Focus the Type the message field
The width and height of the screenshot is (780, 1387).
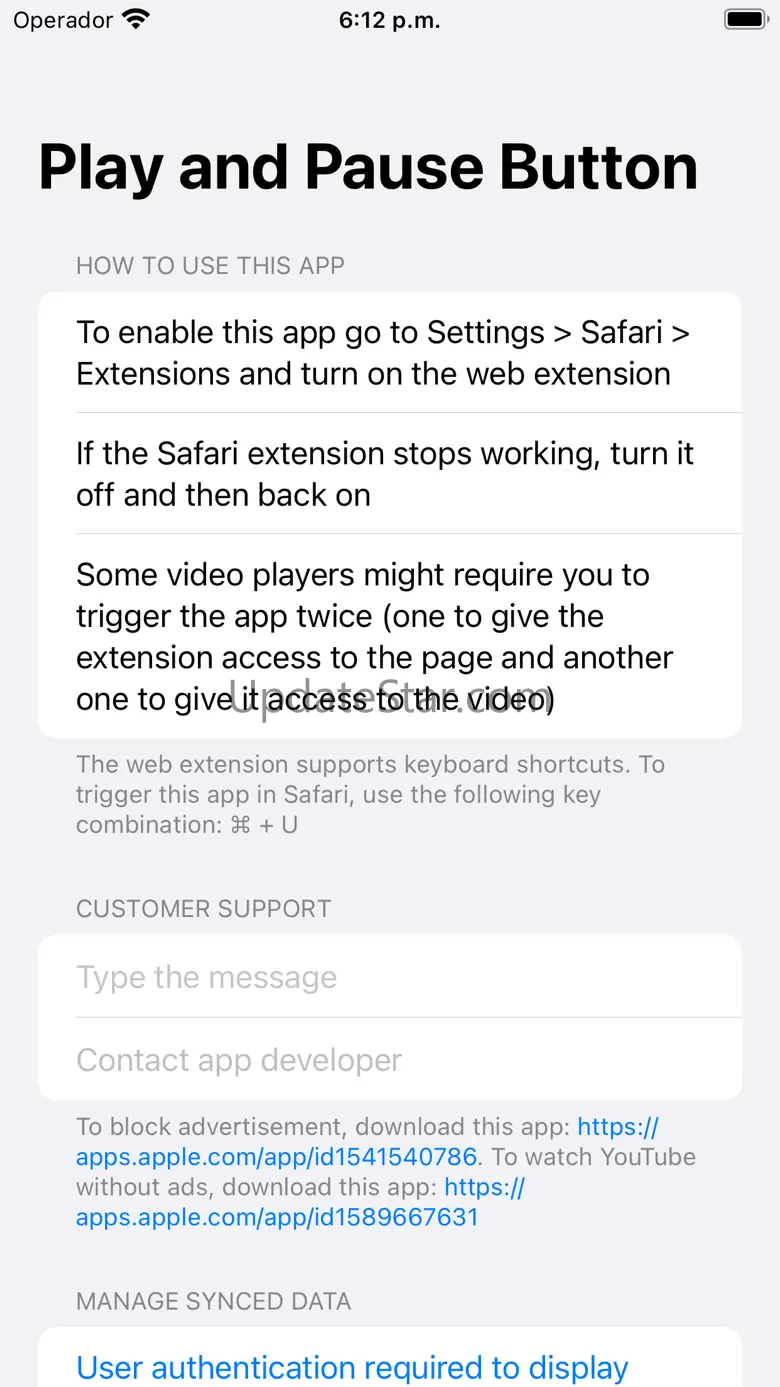click(x=390, y=976)
